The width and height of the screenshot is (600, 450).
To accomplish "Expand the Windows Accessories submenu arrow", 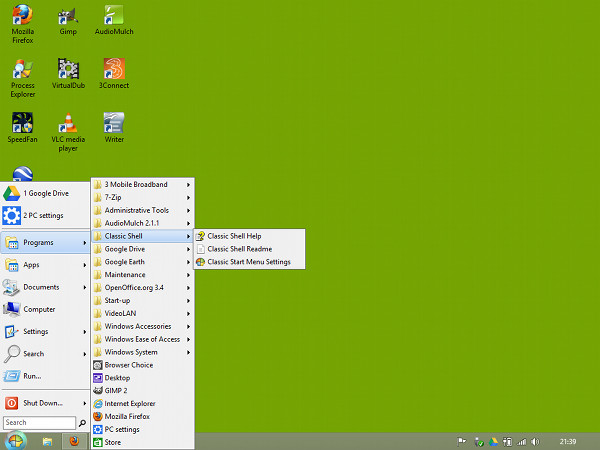I will (x=188, y=326).
